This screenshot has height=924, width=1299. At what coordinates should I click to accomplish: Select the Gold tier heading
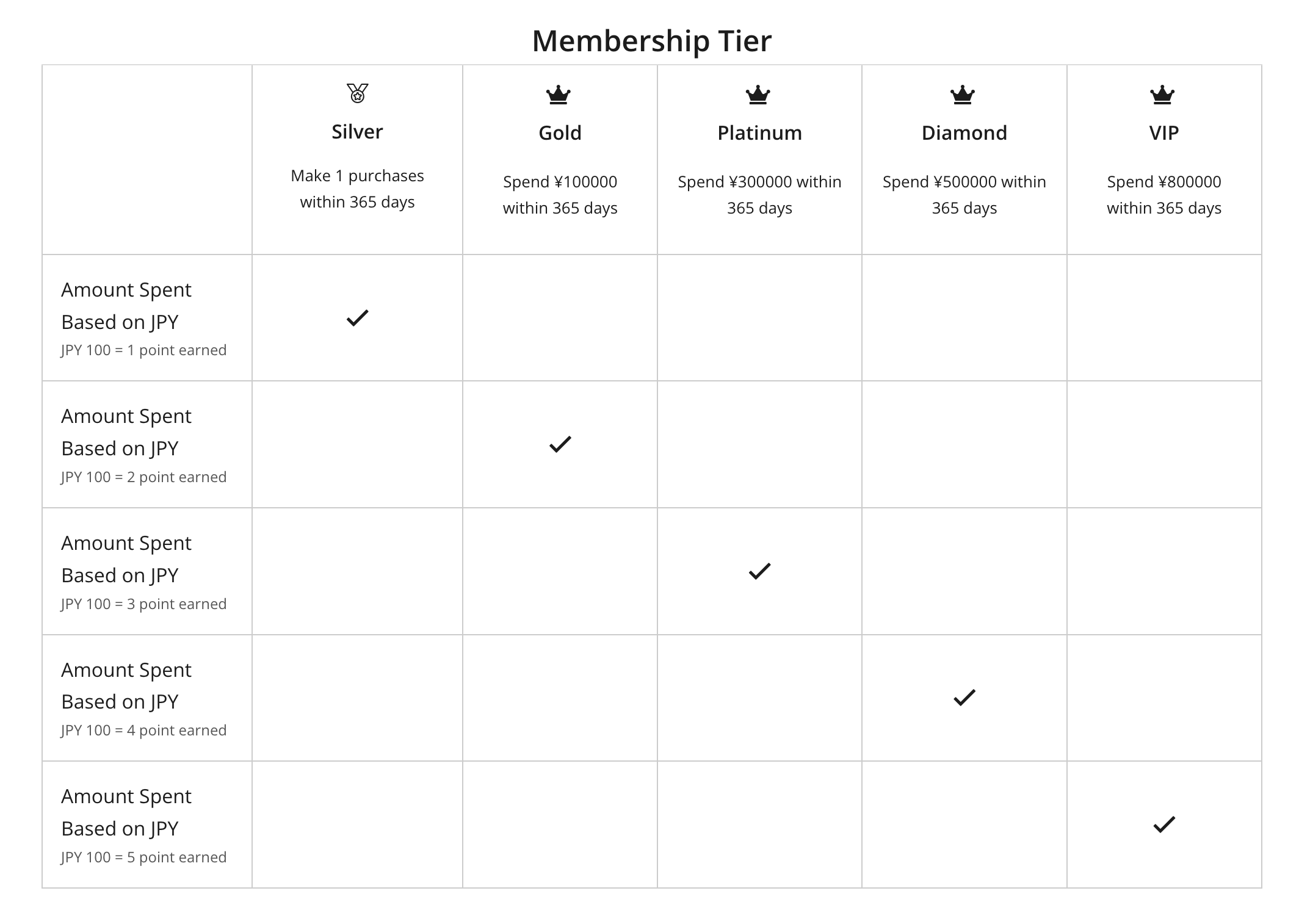[560, 133]
